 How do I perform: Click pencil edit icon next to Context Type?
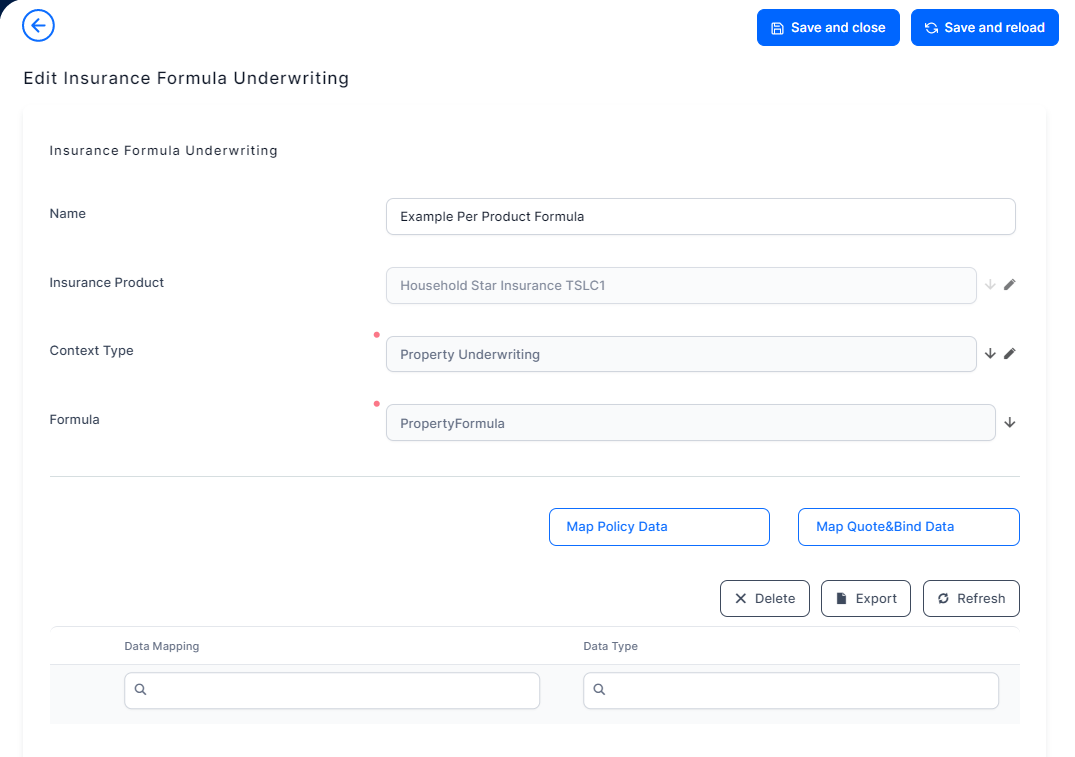1009,354
